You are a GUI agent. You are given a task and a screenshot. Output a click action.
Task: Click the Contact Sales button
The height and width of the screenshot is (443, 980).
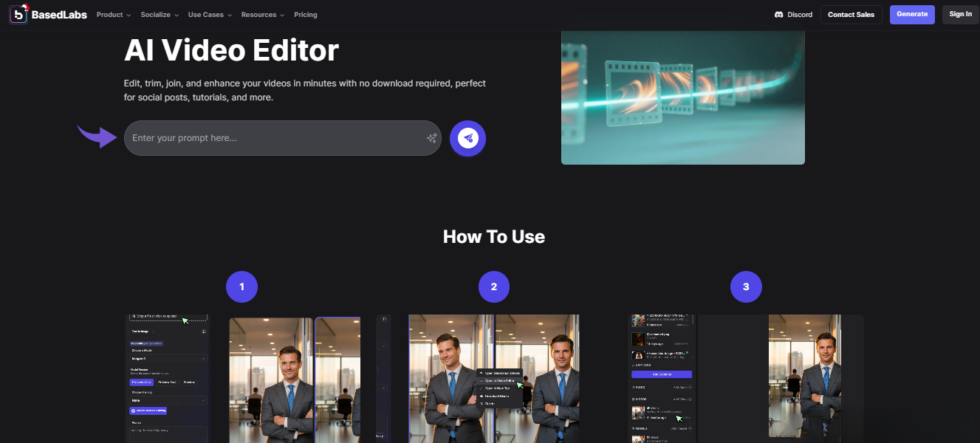point(851,14)
